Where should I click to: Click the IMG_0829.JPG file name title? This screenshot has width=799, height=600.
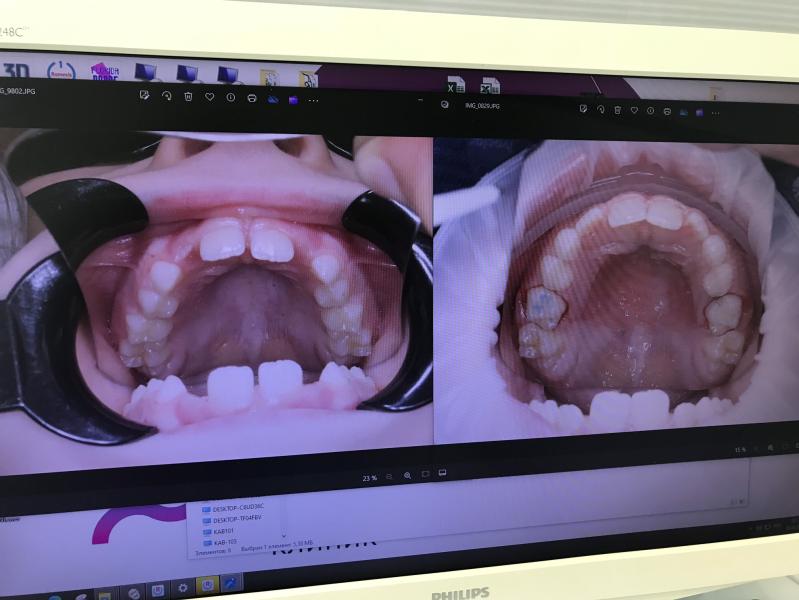(482, 106)
